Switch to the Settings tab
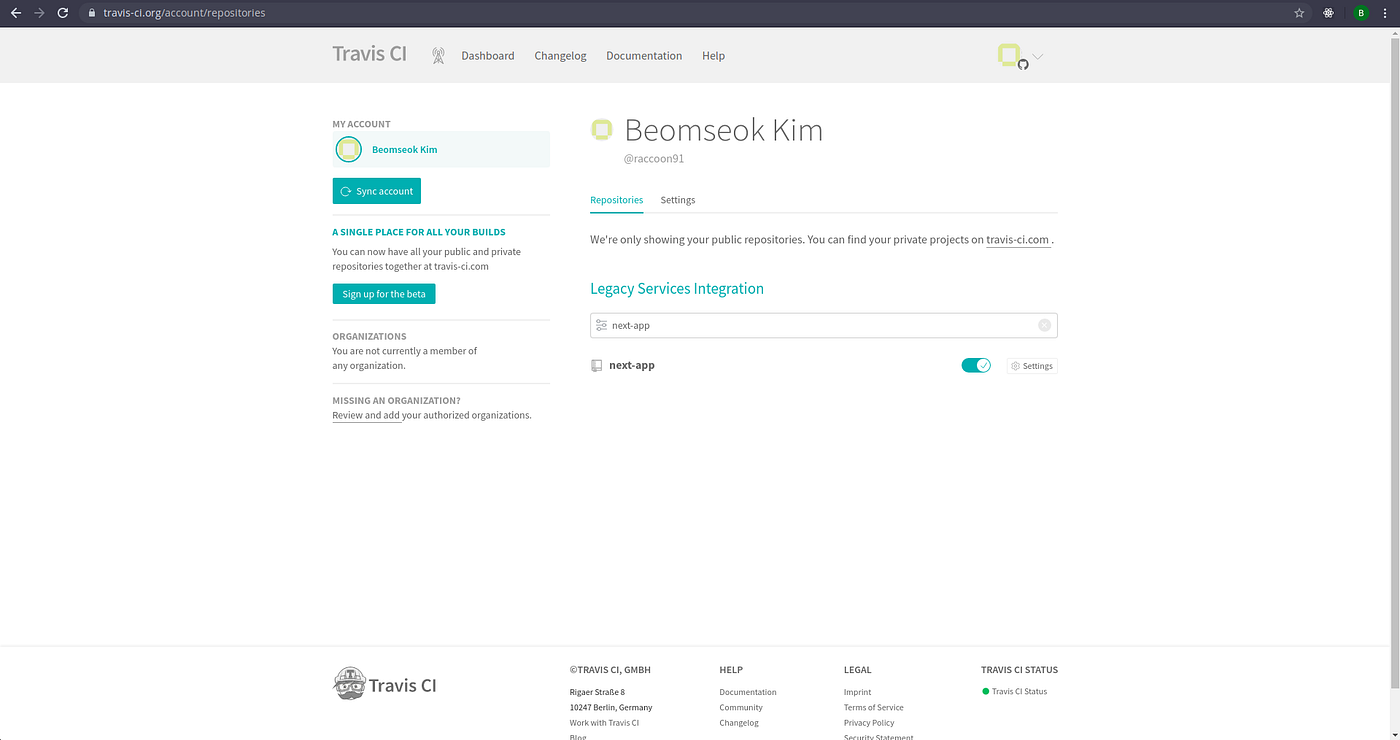 (677, 200)
